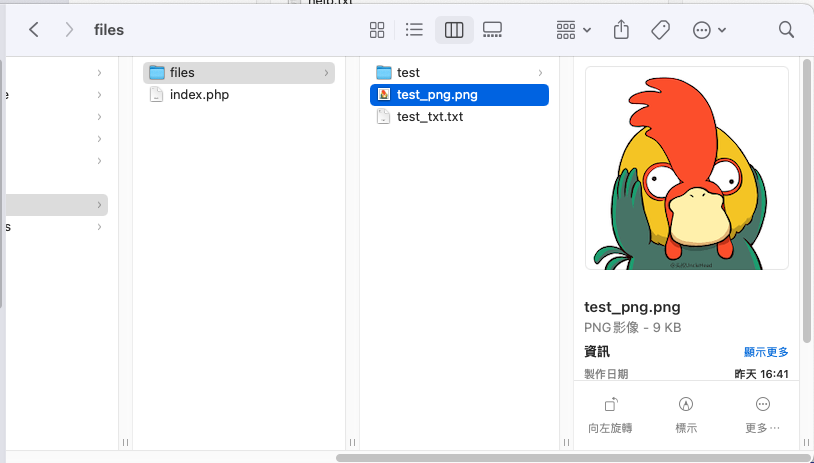Click the horizontal scrollbar at bottom
Screen dimensions: 814x463
pyautogui.click(x=575, y=458)
